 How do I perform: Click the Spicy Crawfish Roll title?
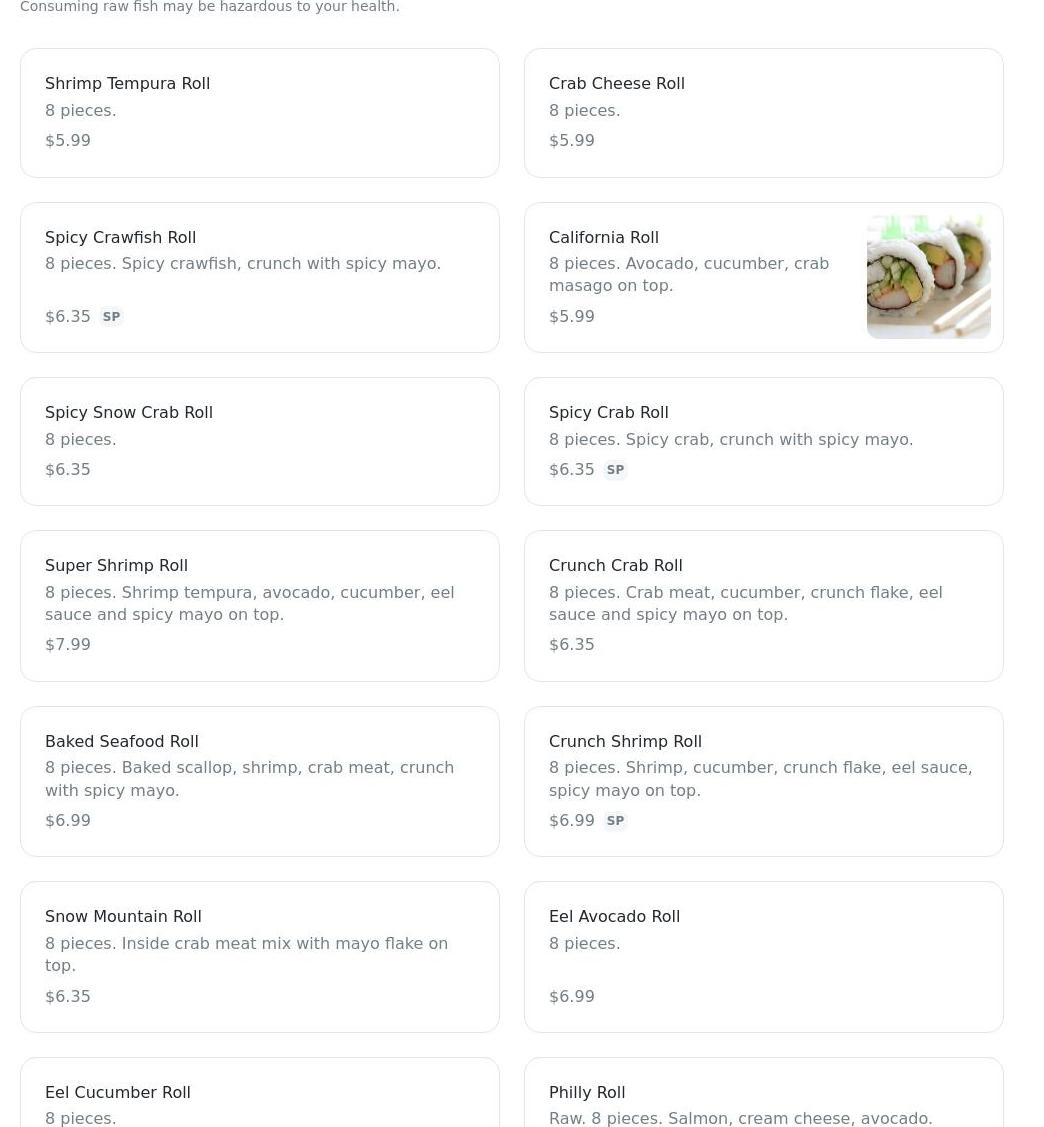coord(120,238)
